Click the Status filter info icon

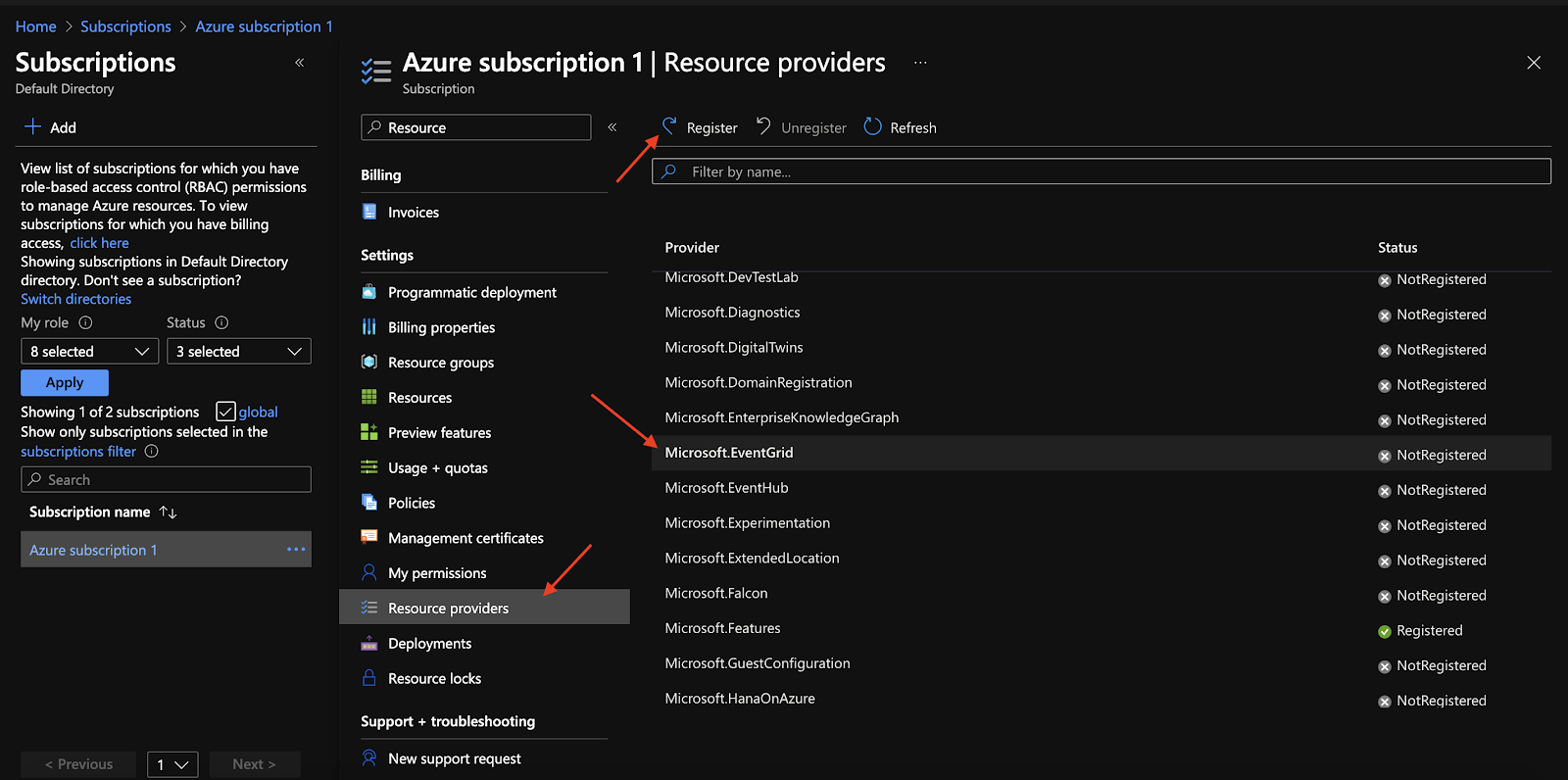click(x=221, y=322)
